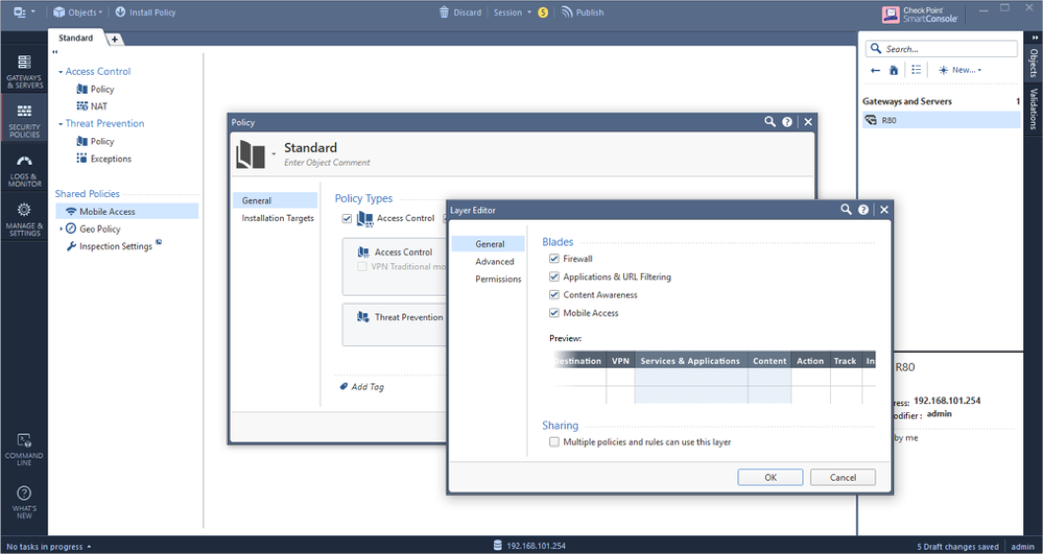1043x554 pixels.
Task: Switch to Advanced tab in Layer Editor
Action: click(494, 262)
